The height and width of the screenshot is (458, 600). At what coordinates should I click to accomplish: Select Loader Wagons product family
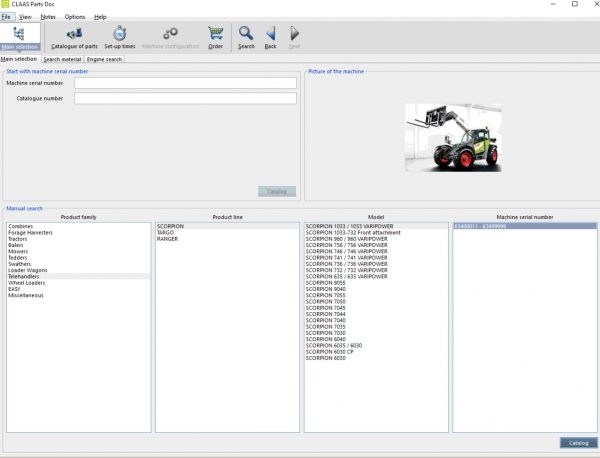(x=78, y=270)
